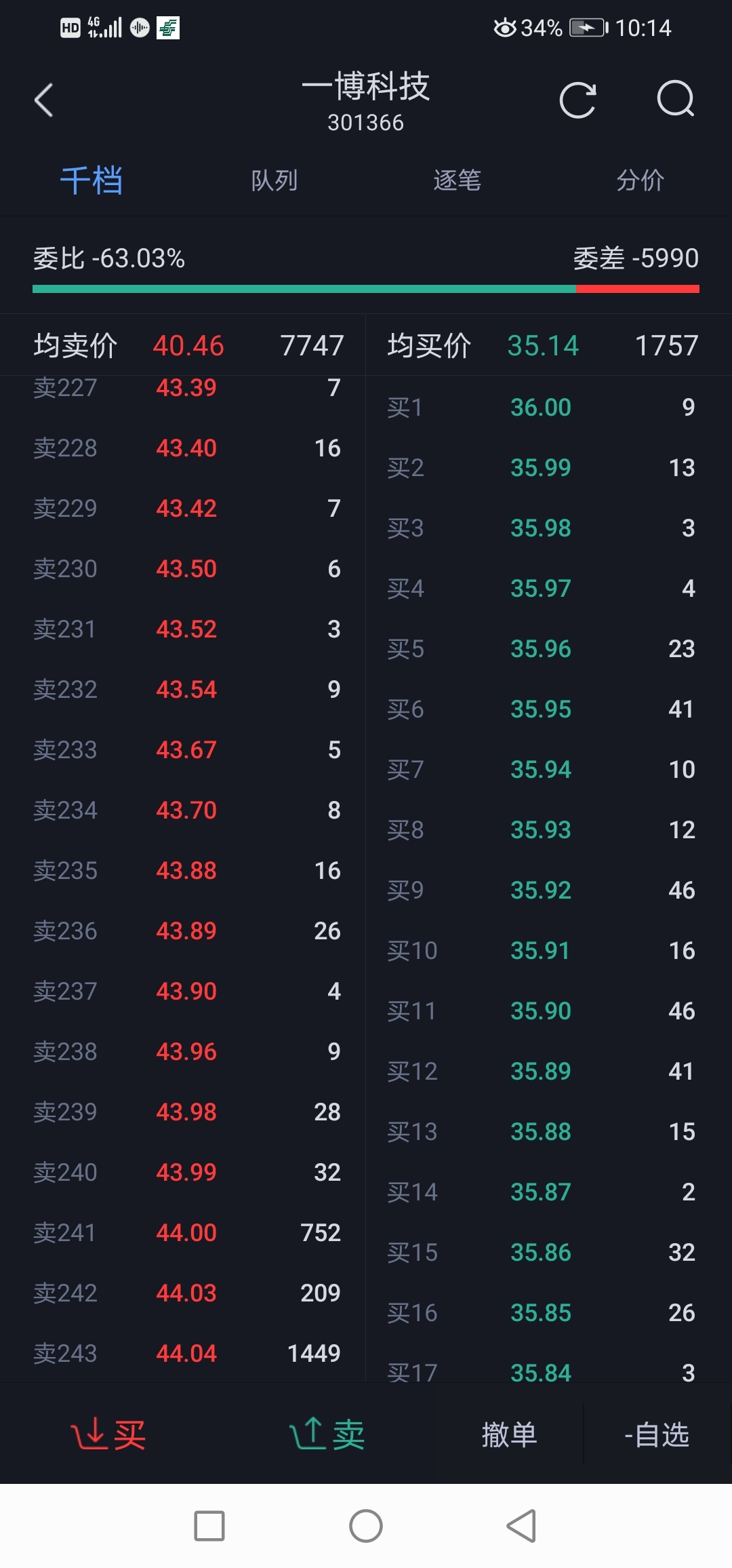Refresh the order book data
Viewport: 732px width, 1568px height.
pyautogui.click(x=577, y=100)
